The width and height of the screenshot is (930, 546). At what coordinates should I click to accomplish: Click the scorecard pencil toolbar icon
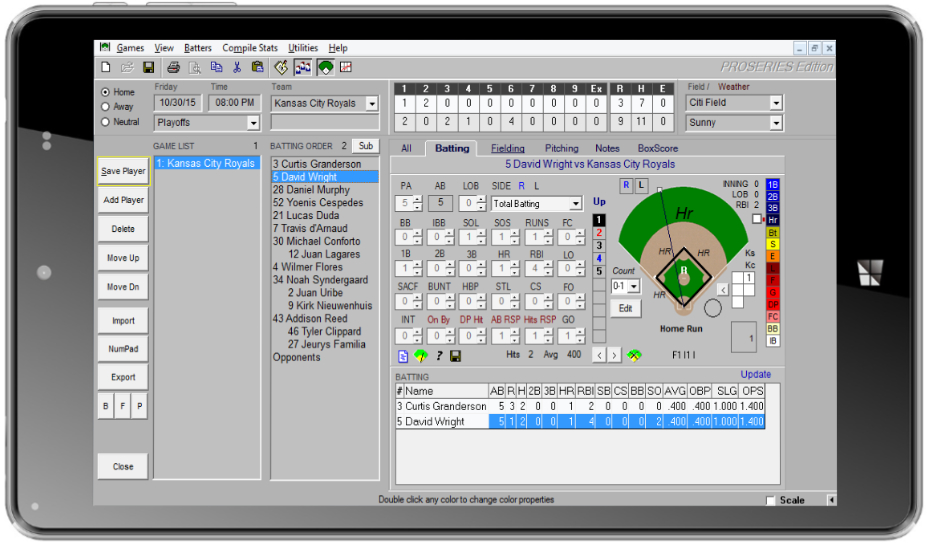click(x=281, y=67)
